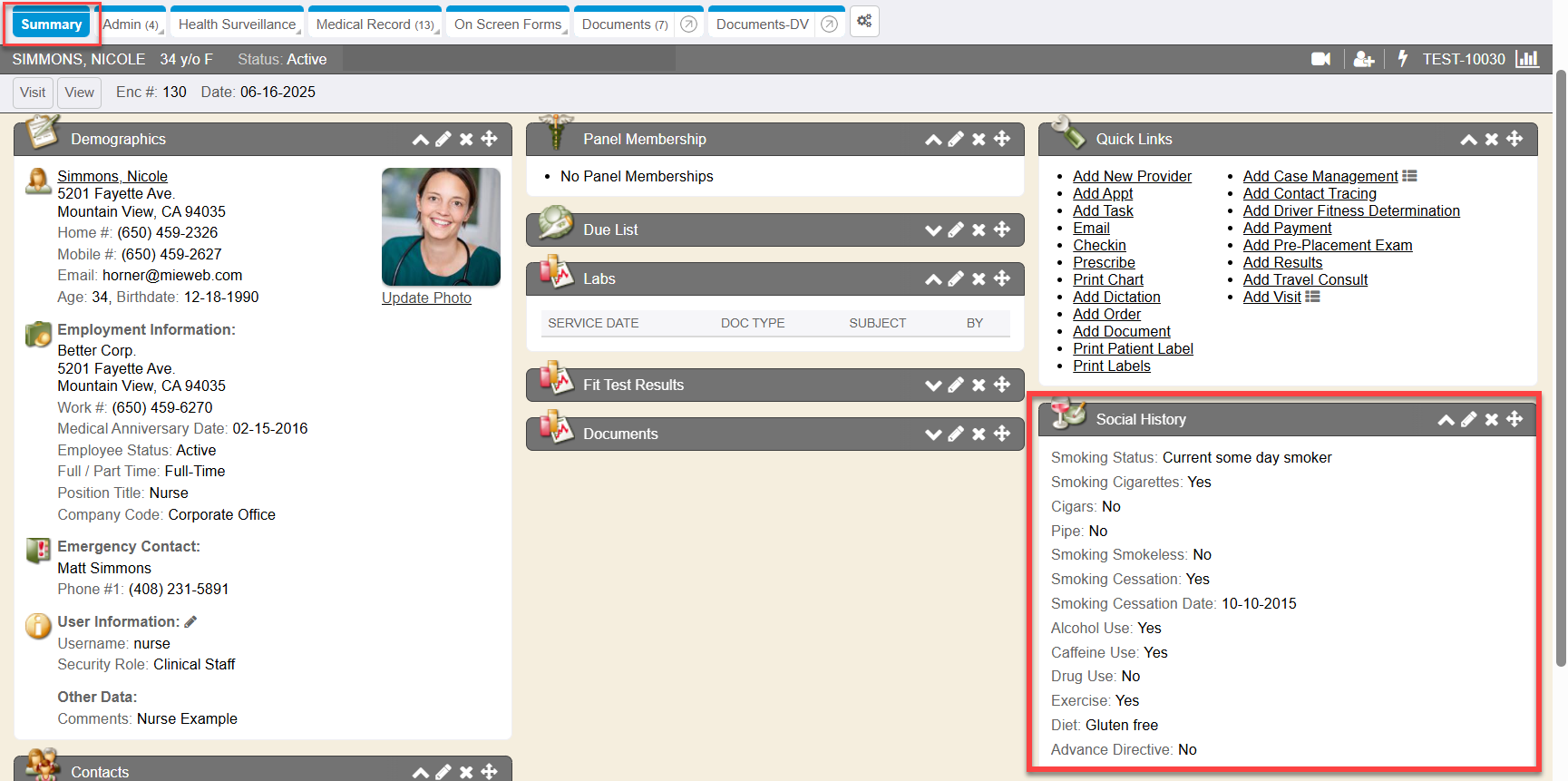Viewport: 1568px width, 781px height.
Task: Click the lightning bolt icon in patient bar
Action: click(x=1402, y=59)
